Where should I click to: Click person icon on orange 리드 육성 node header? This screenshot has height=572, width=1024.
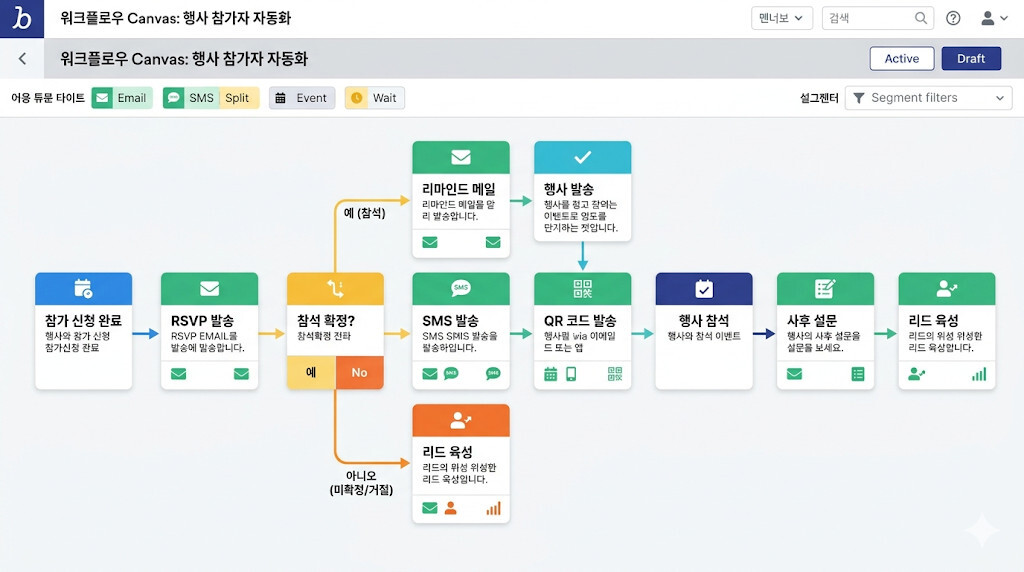tap(460, 420)
